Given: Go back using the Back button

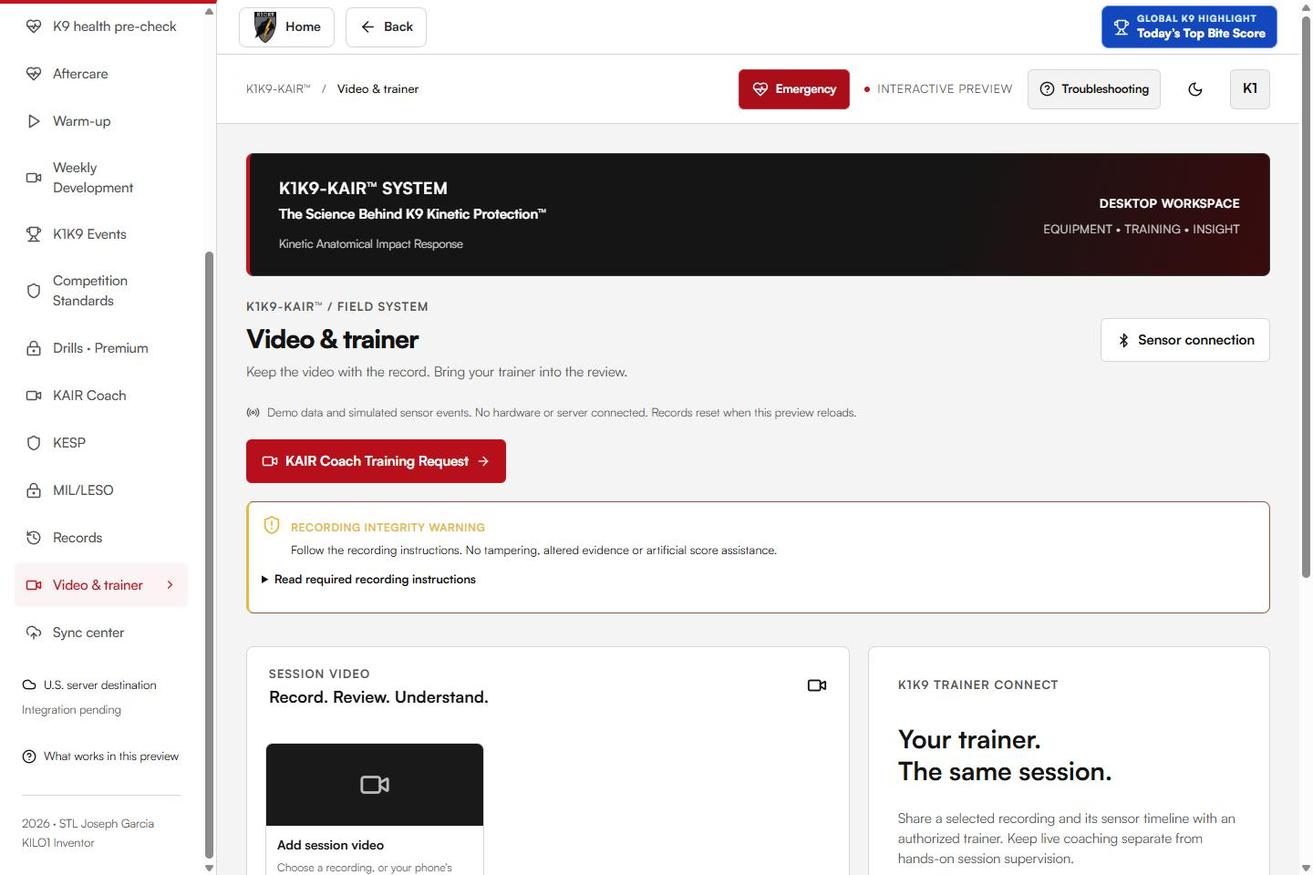Looking at the screenshot, I should pos(386,27).
